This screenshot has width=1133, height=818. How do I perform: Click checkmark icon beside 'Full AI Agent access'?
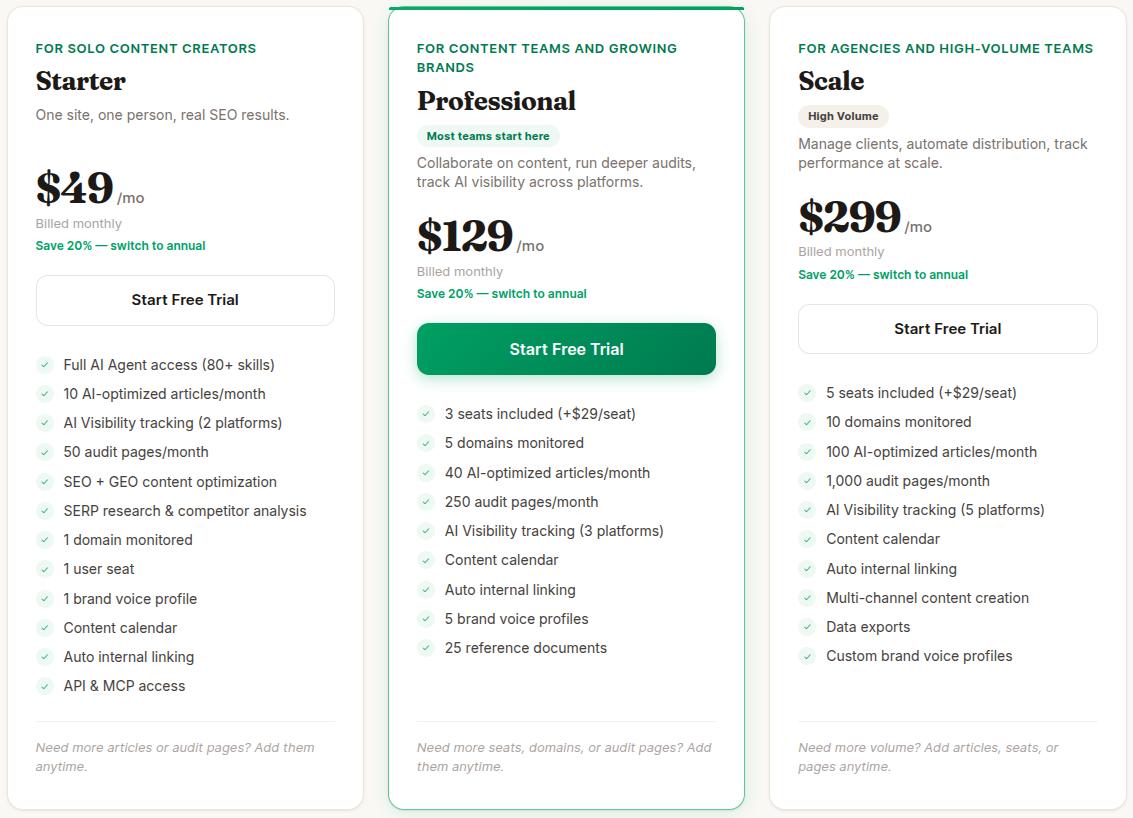tap(44, 365)
